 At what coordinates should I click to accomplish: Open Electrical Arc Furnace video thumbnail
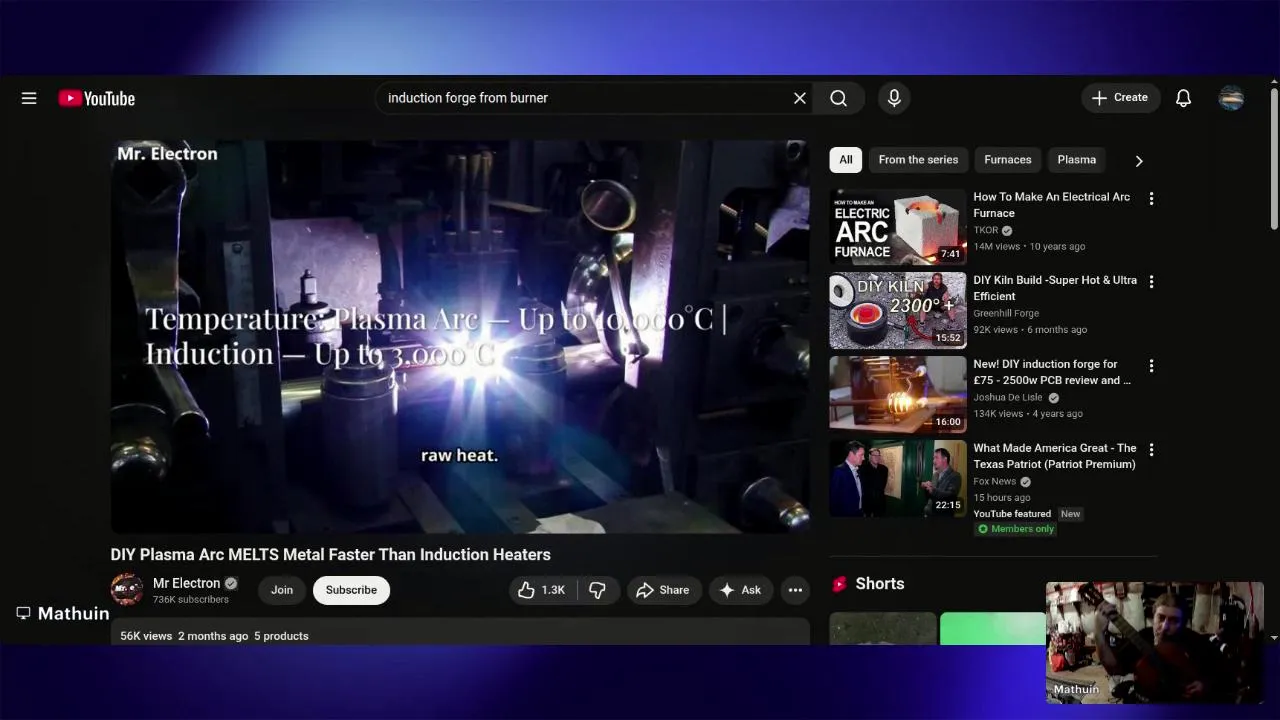pyautogui.click(x=898, y=227)
